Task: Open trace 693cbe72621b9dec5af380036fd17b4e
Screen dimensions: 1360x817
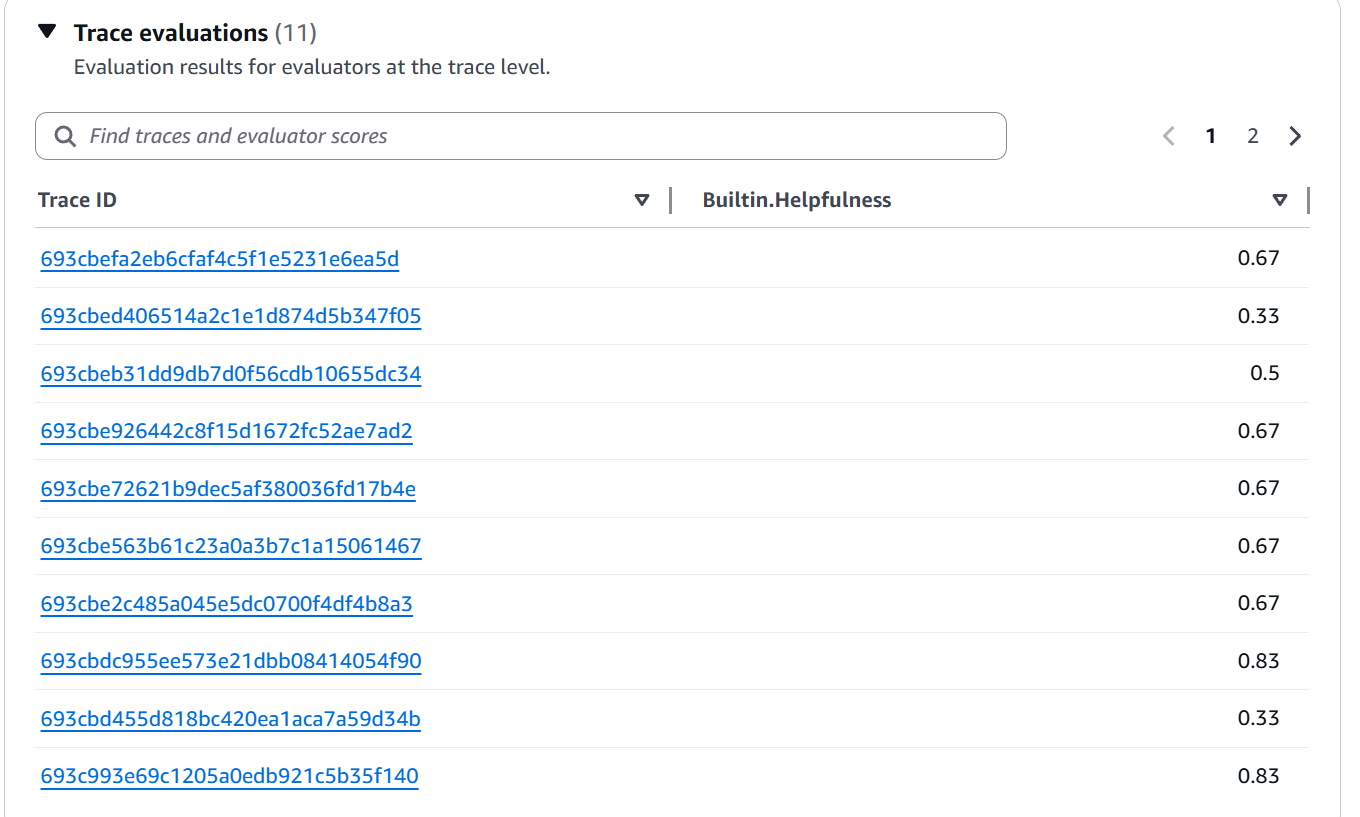Action: click(227, 488)
